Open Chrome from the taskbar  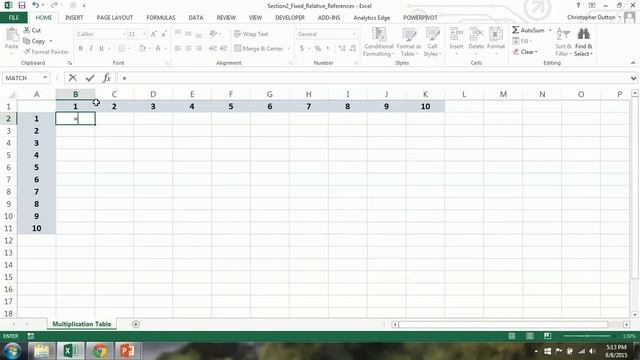point(99,351)
